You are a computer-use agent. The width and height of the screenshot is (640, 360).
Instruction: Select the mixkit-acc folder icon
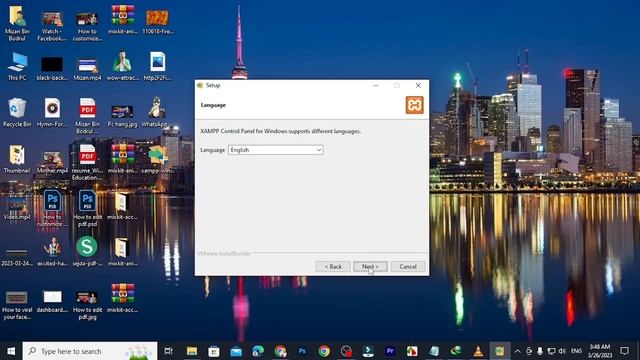(x=122, y=206)
